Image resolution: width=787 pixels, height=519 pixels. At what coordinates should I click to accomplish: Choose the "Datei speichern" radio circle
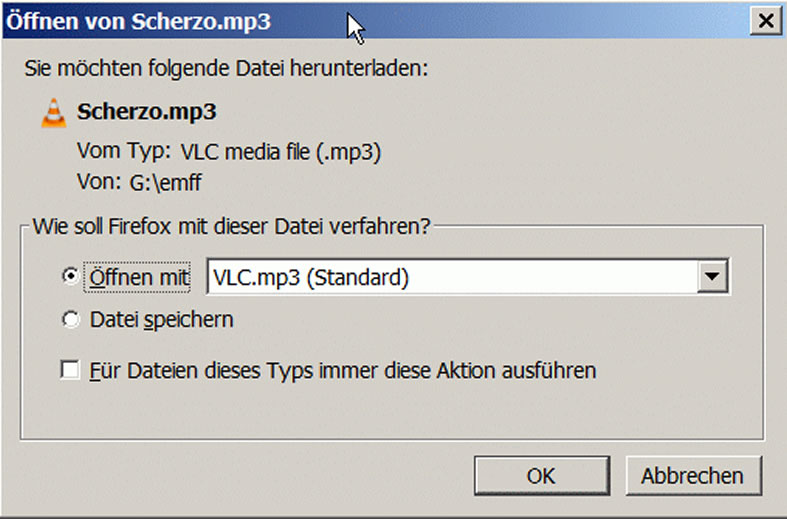[x=71, y=320]
